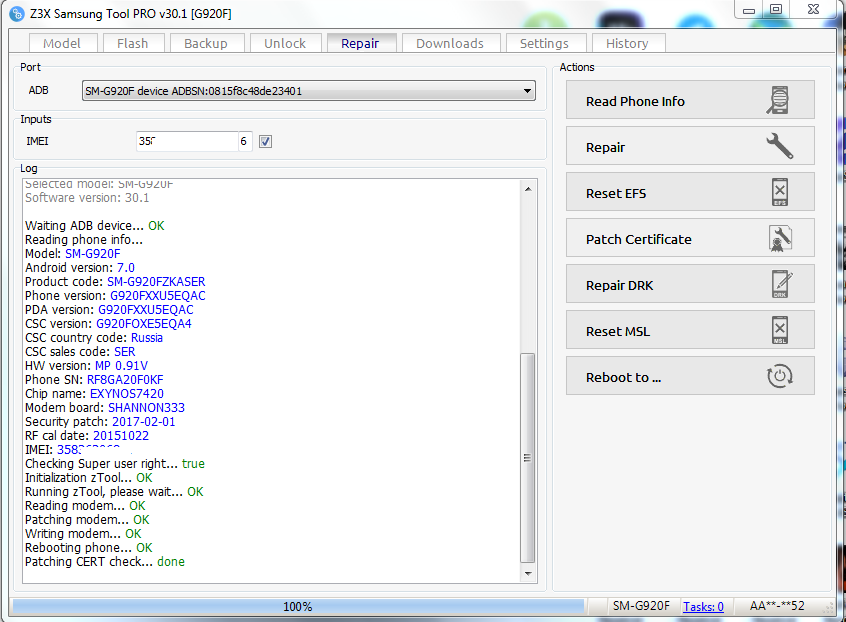
Task: Open the Model tab
Action: (62, 43)
